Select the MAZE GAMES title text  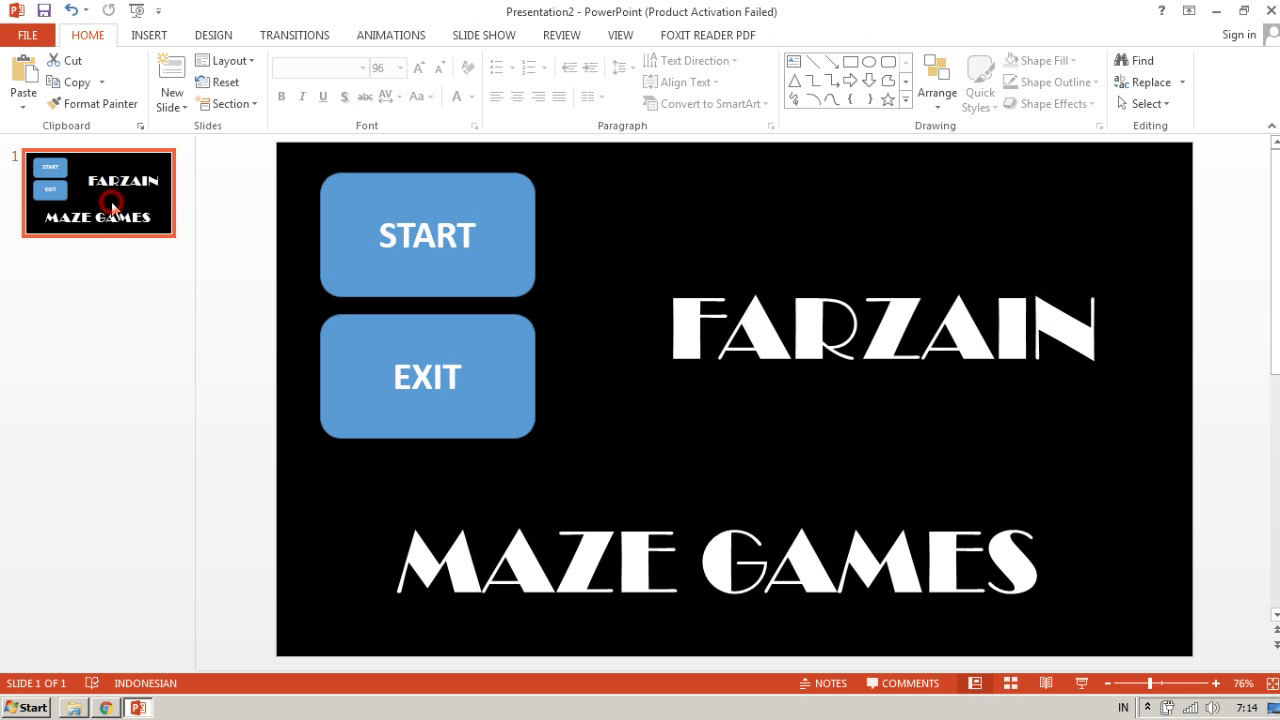pos(717,562)
